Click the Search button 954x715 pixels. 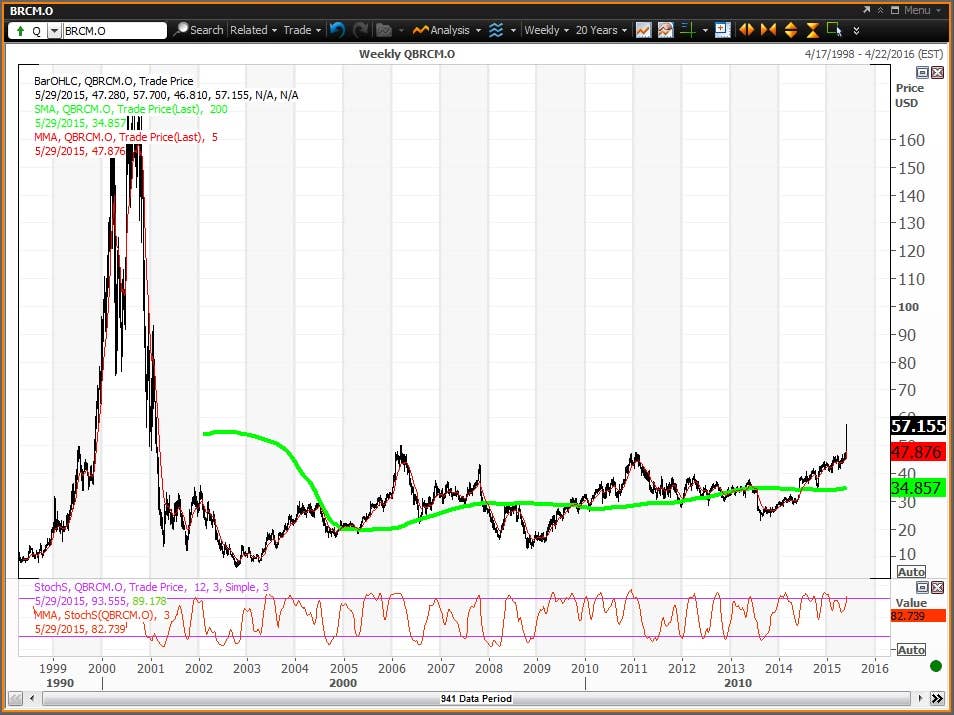(198, 30)
